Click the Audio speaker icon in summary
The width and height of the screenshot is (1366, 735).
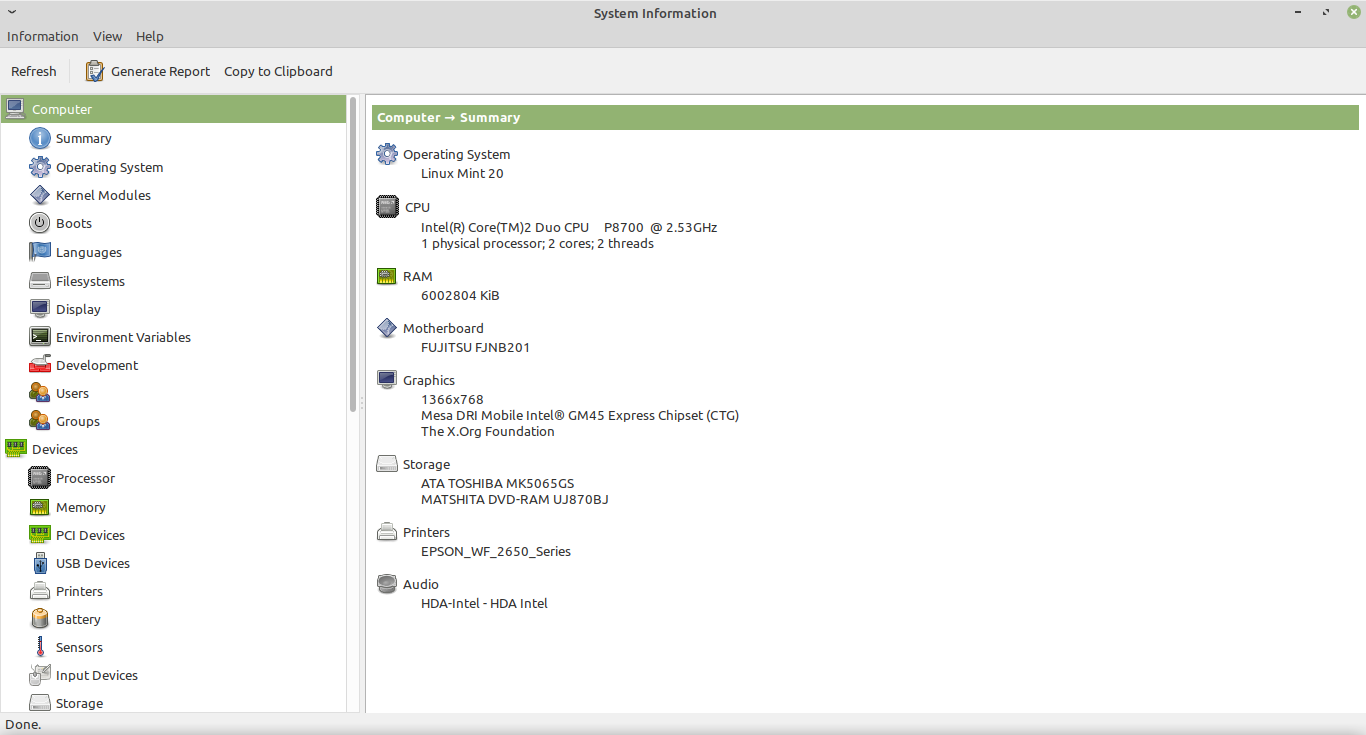point(387,584)
